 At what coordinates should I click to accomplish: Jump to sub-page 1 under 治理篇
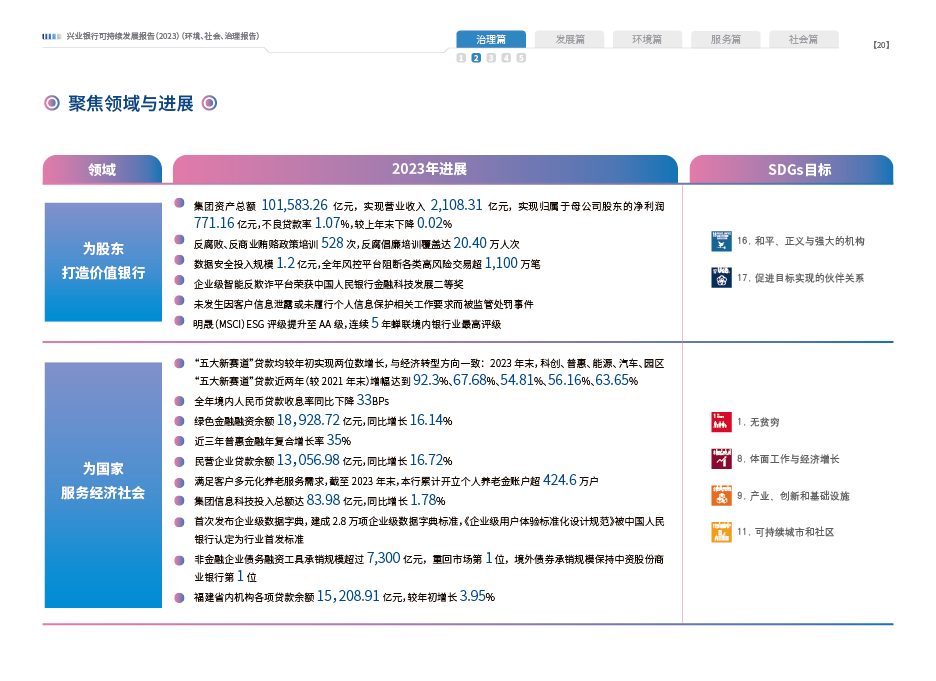pos(461,58)
